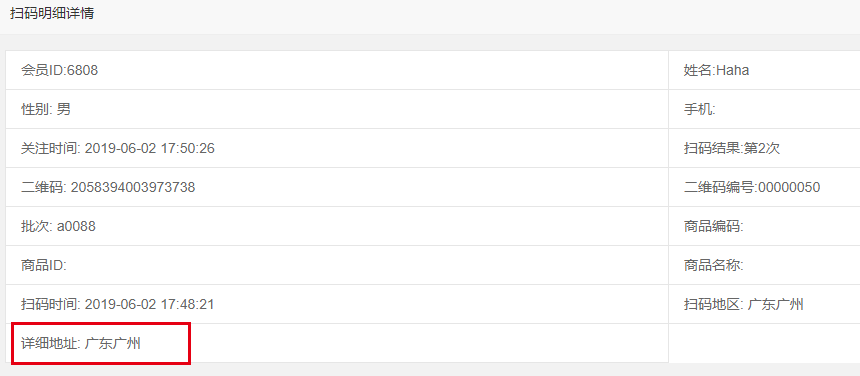Select the 商品ID field cell
The height and width of the screenshot is (376, 860).
(x=337, y=265)
